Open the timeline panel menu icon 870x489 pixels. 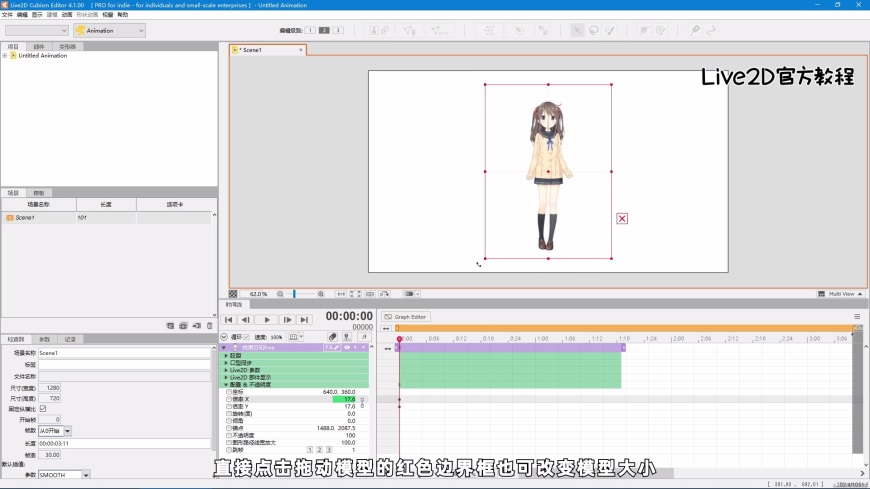857,317
